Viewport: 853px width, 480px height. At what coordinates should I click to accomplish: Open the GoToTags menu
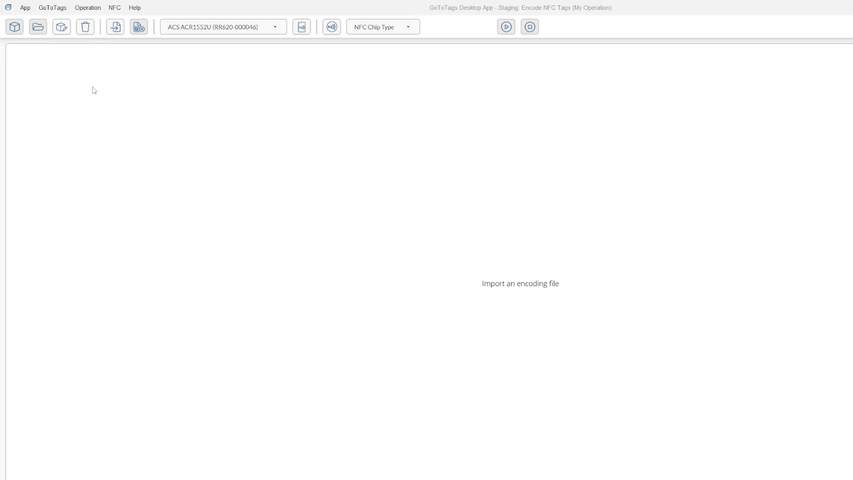pos(52,8)
